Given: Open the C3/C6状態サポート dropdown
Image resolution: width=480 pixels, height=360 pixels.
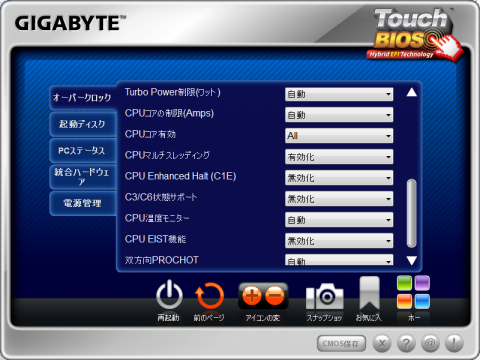Looking at the screenshot, I should (x=339, y=199).
